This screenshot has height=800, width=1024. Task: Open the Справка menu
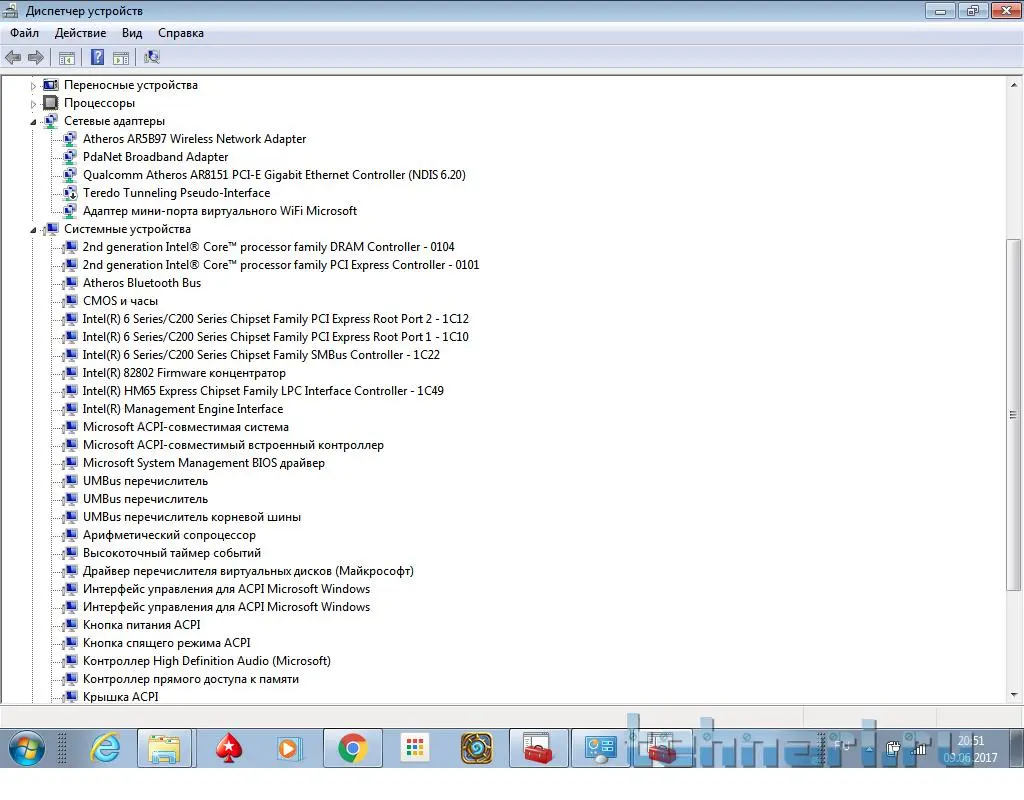181,33
